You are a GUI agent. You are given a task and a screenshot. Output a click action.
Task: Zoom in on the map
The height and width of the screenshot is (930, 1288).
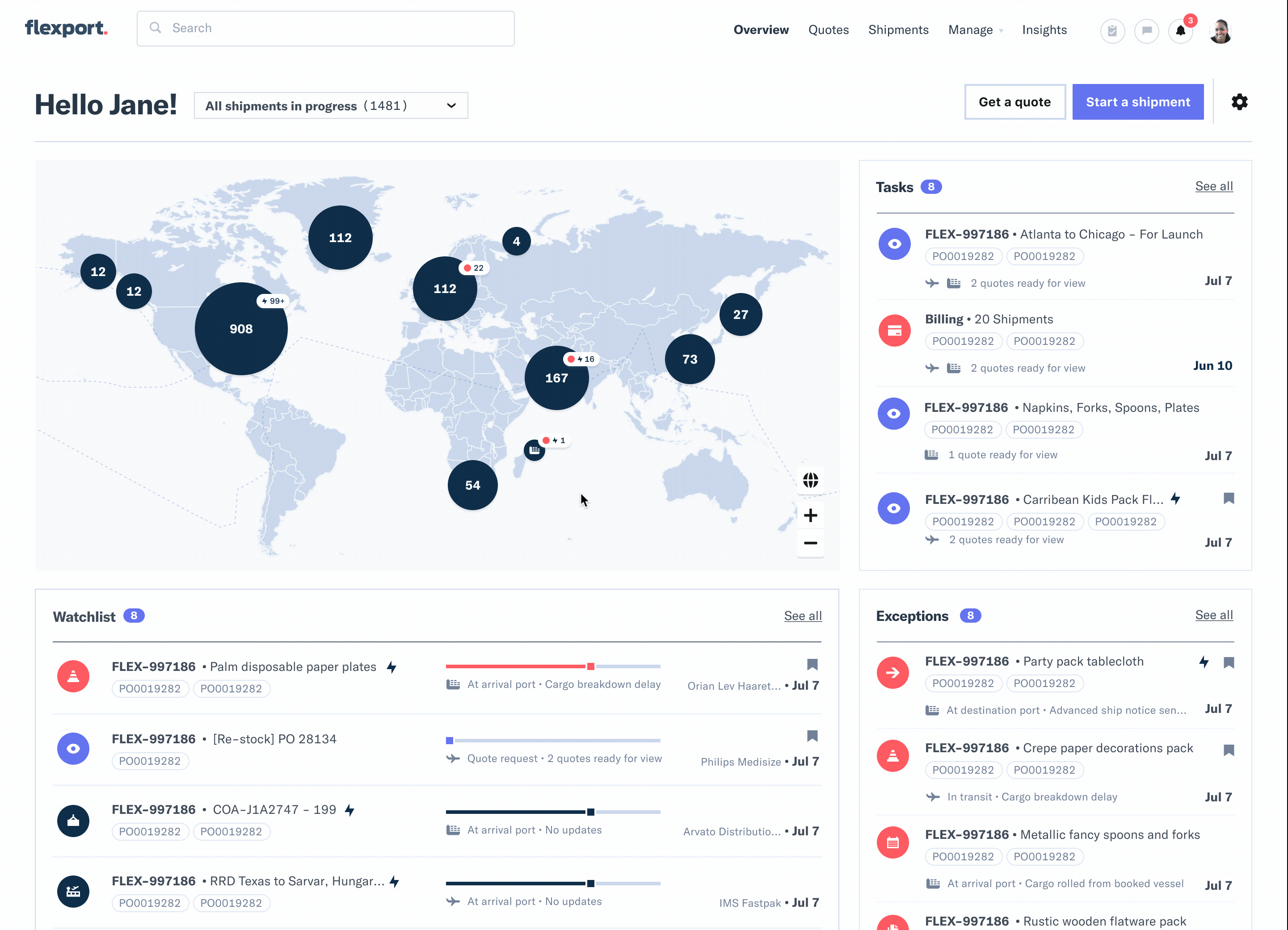(x=810, y=515)
